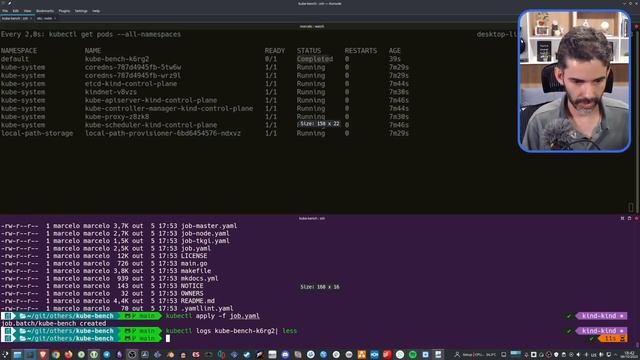
Task: Click the job-node.yaml file name
Action: point(205,233)
